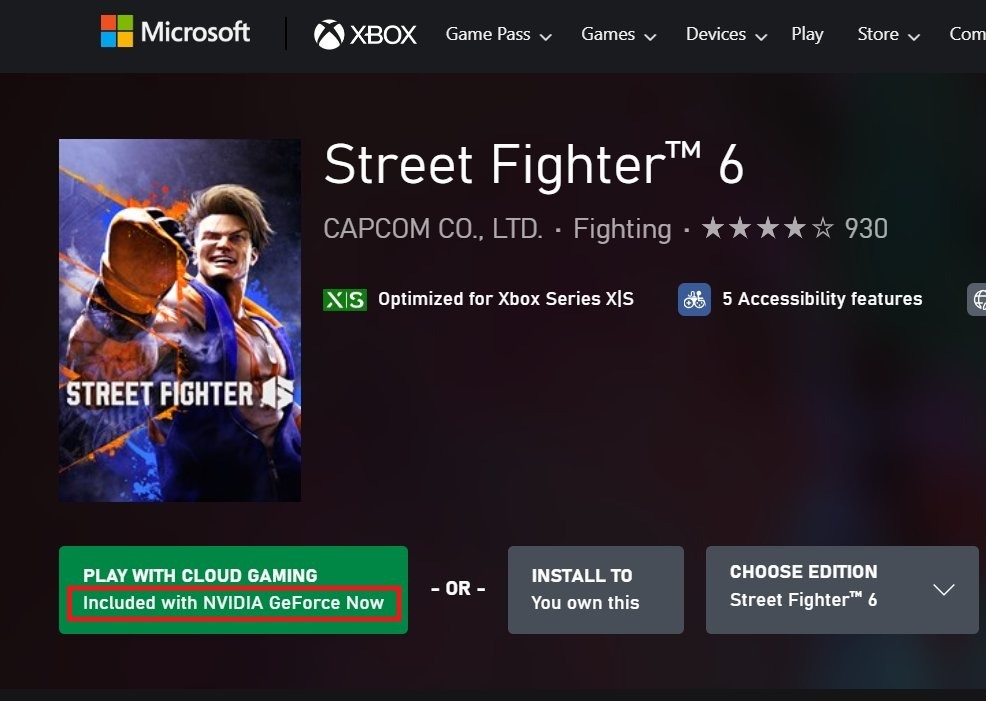The height and width of the screenshot is (701, 986).
Task: Expand the Devices navigation menu
Action: [726, 35]
